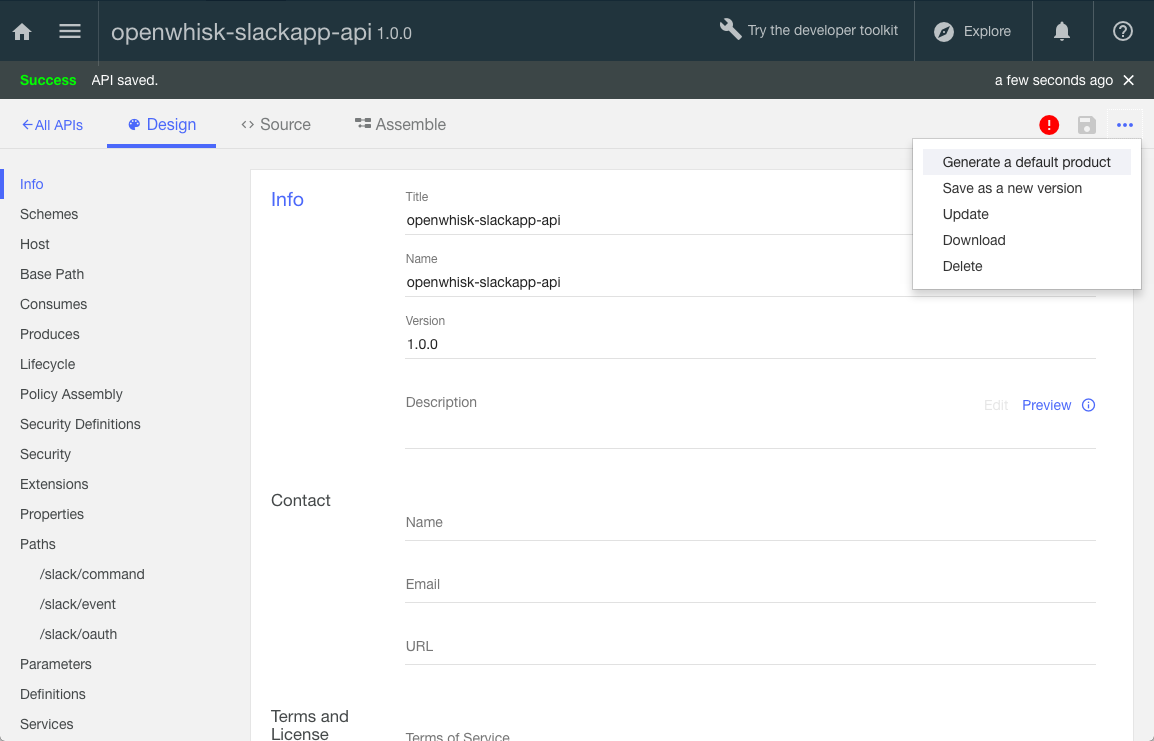Click the save disk icon
The height and width of the screenshot is (741, 1154).
1086,125
